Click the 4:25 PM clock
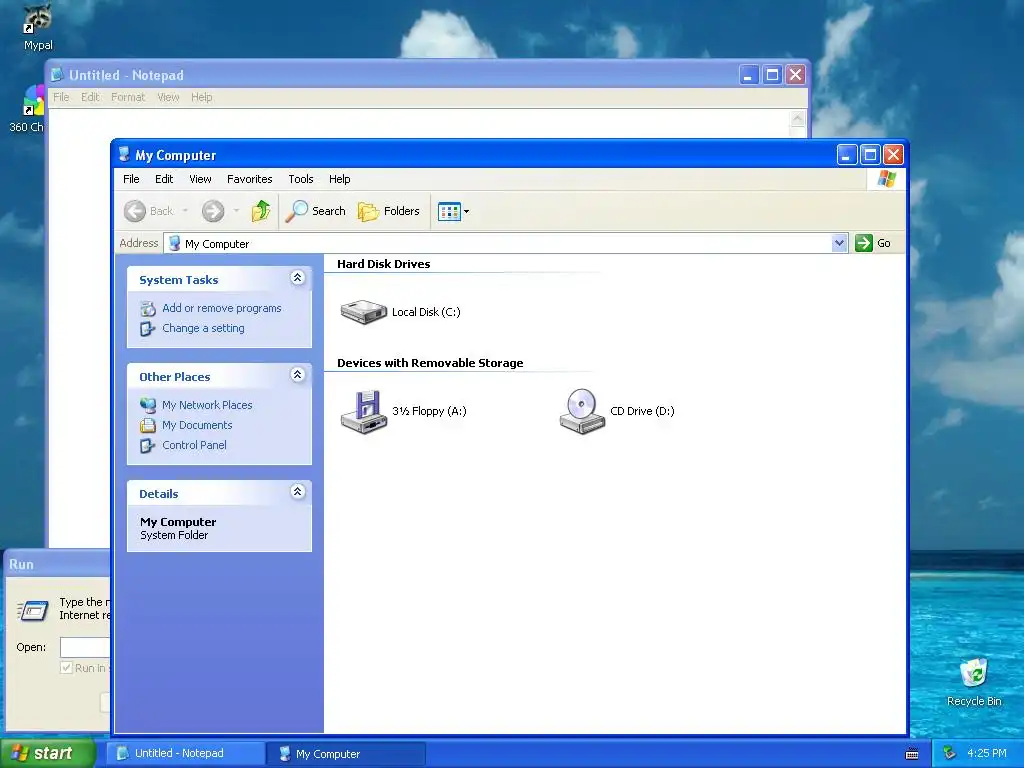This screenshot has width=1024, height=768. [x=987, y=754]
